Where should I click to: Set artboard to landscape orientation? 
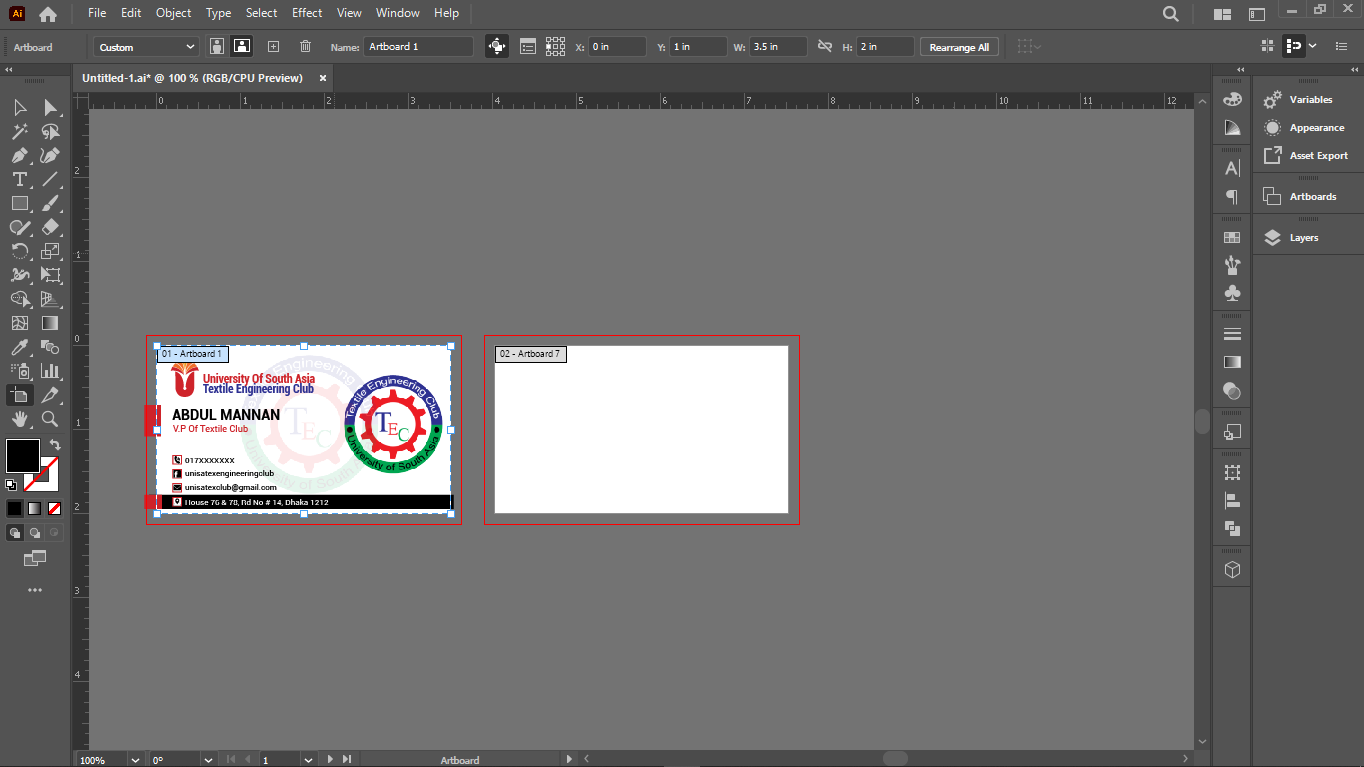coord(241,47)
